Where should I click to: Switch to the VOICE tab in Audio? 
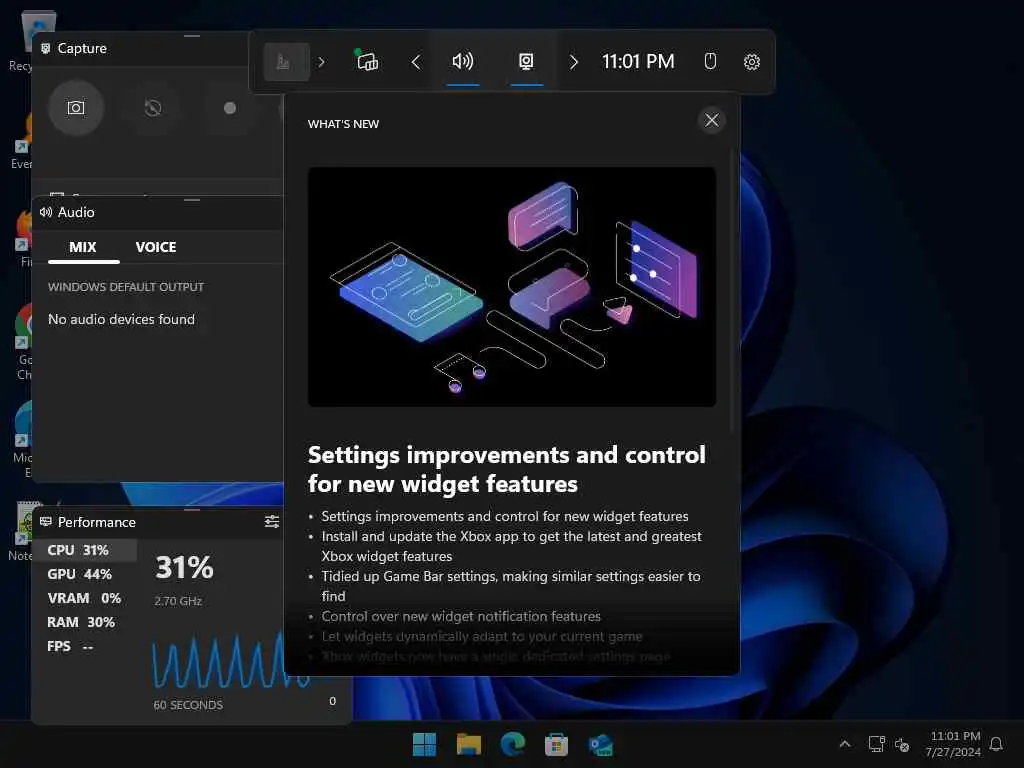[156, 247]
